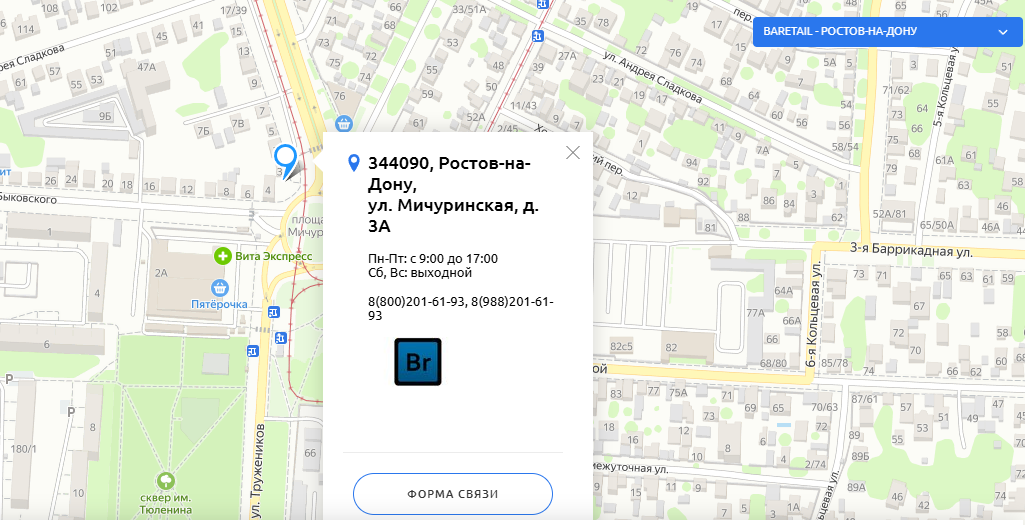Click house number 7В on the map
This screenshot has height=525, width=1025.
(238, 123)
